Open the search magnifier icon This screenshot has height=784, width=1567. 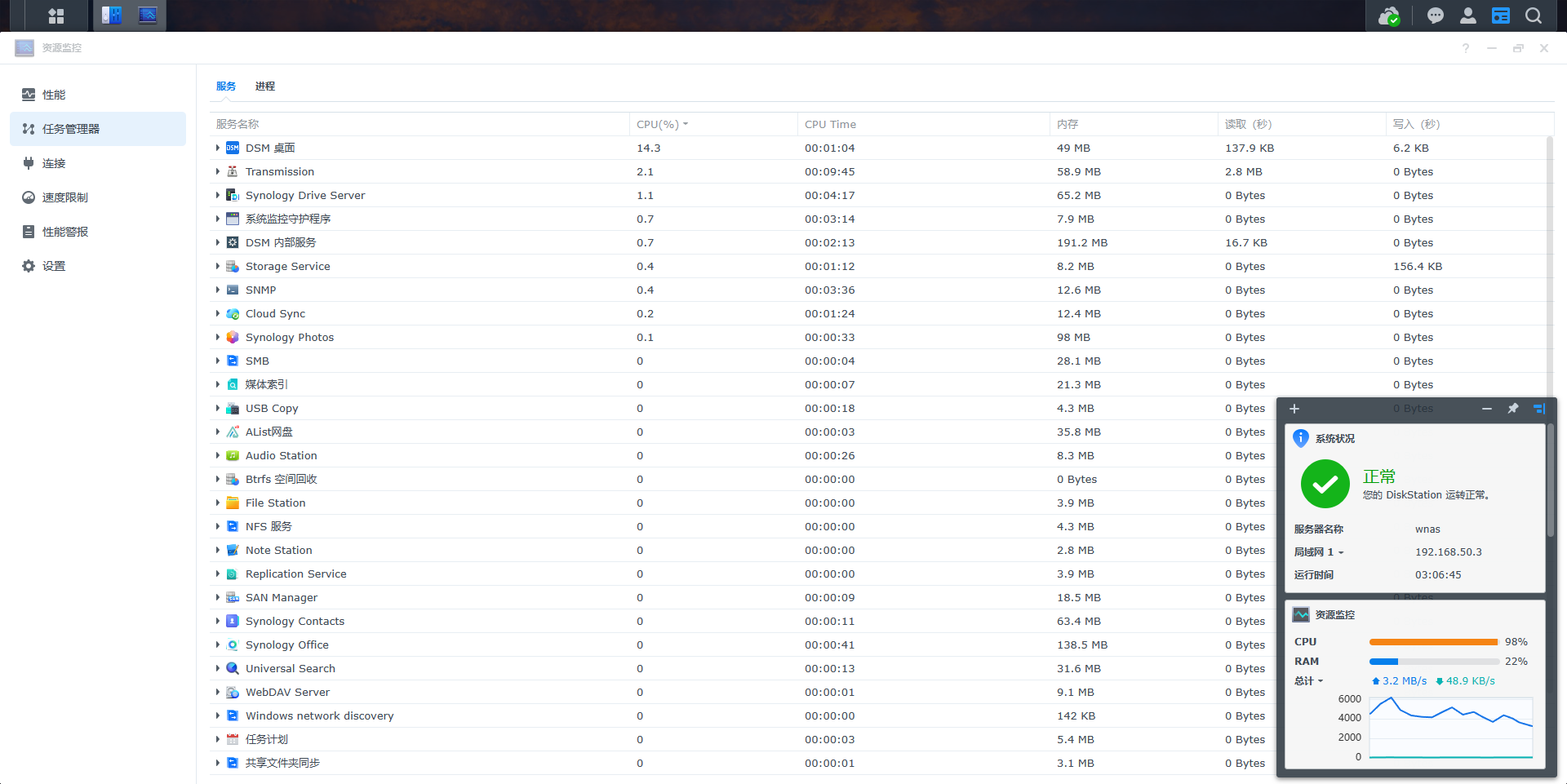click(x=1533, y=16)
